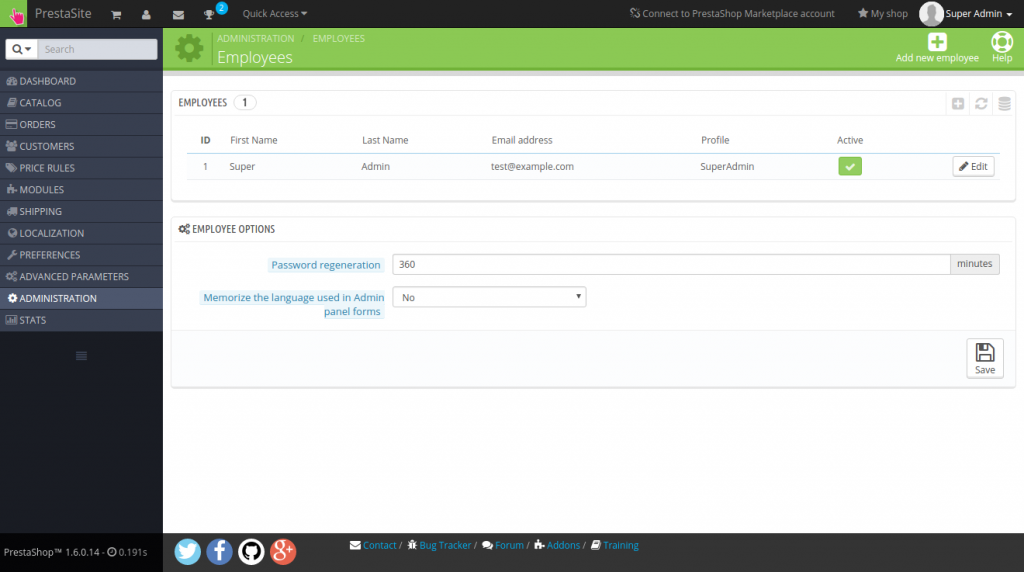The height and width of the screenshot is (572, 1024).
Task: Open the Facebook social icon
Action: click(x=219, y=552)
